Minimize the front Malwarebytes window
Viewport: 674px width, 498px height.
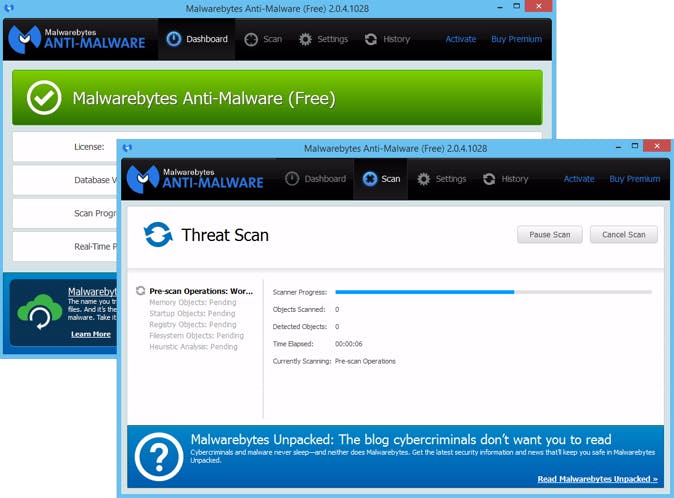point(619,147)
